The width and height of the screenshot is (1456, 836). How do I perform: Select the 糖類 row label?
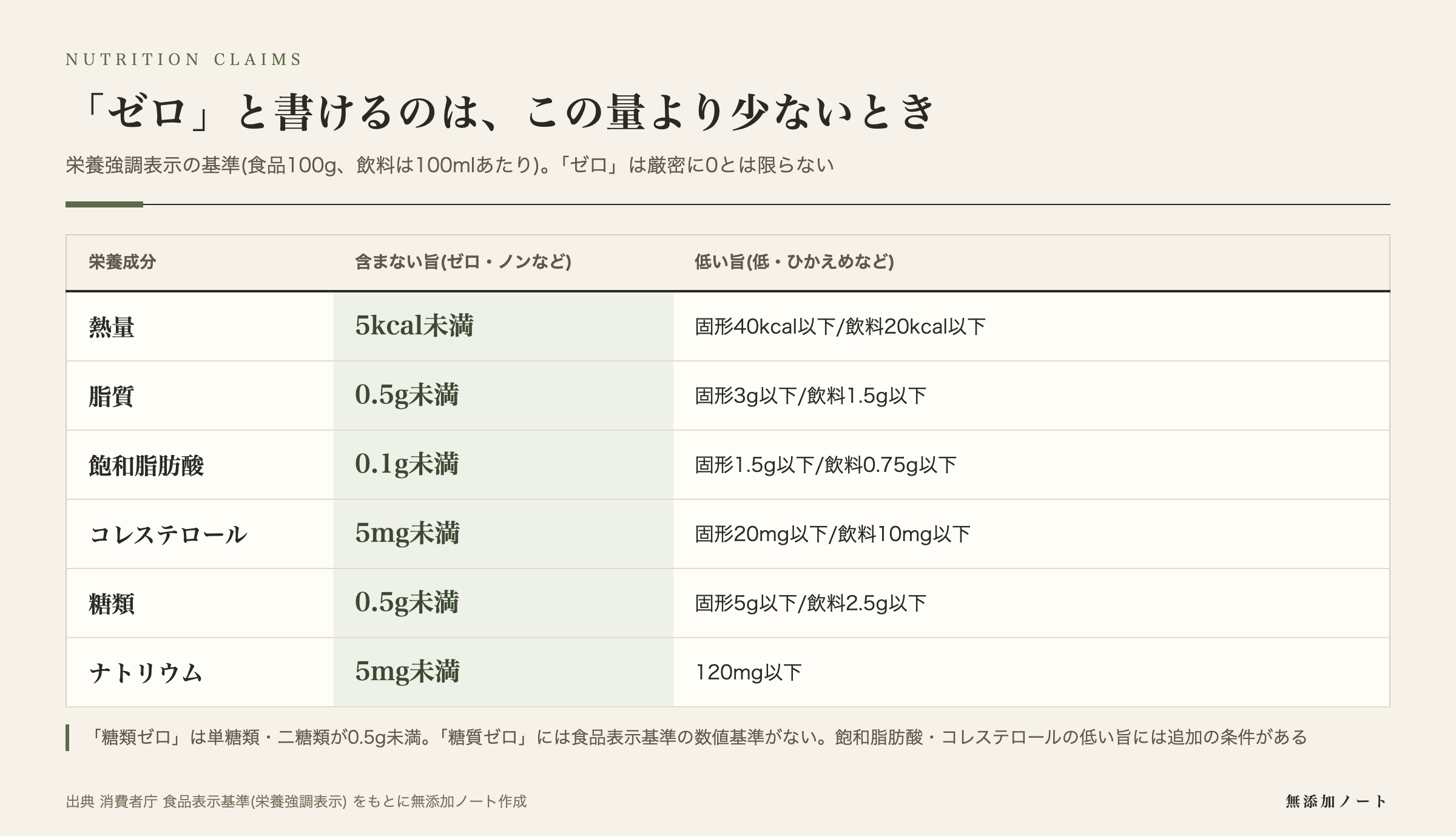112,604
